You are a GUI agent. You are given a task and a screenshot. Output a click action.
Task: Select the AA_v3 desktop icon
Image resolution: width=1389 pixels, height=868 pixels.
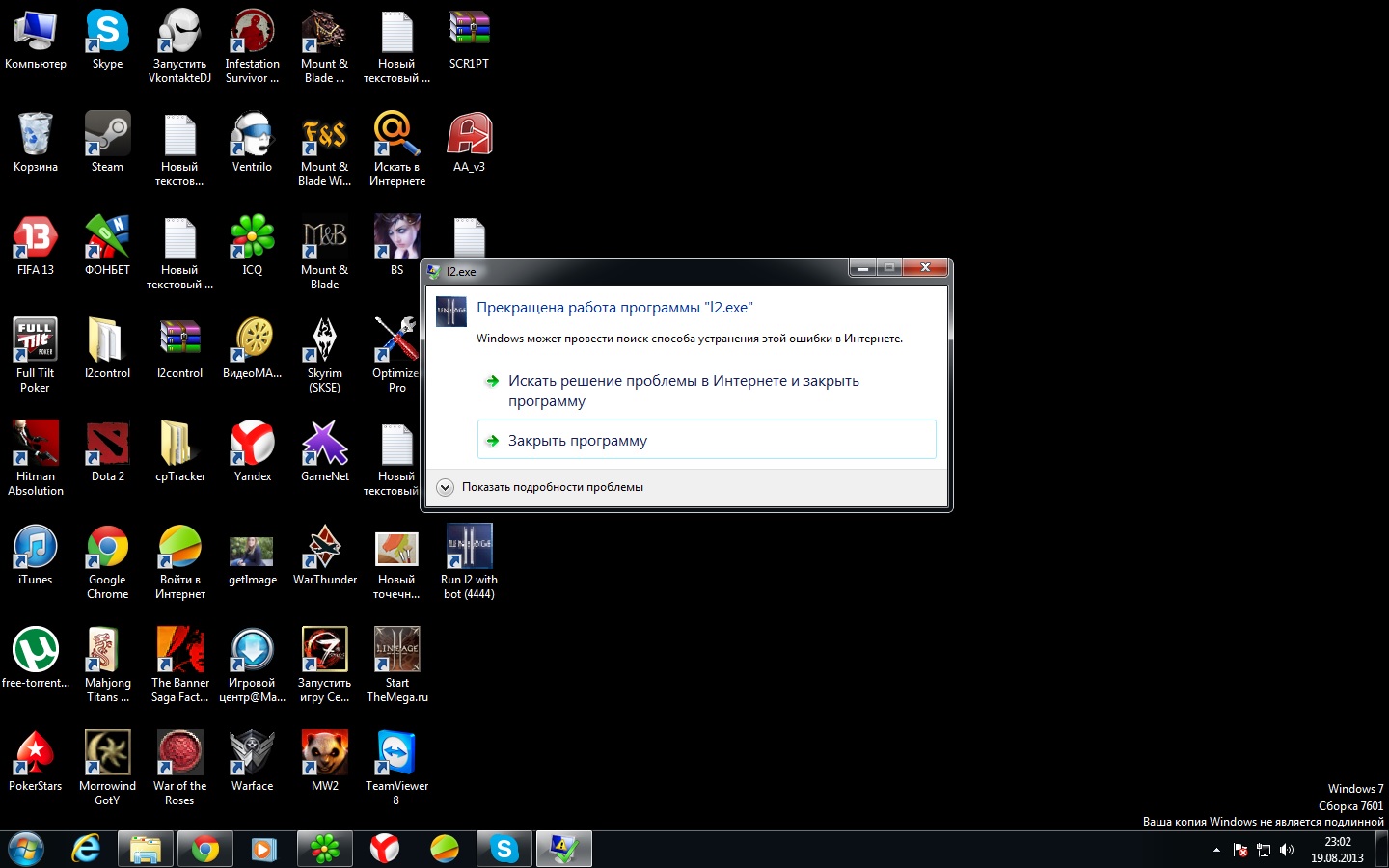click(469, 144)
